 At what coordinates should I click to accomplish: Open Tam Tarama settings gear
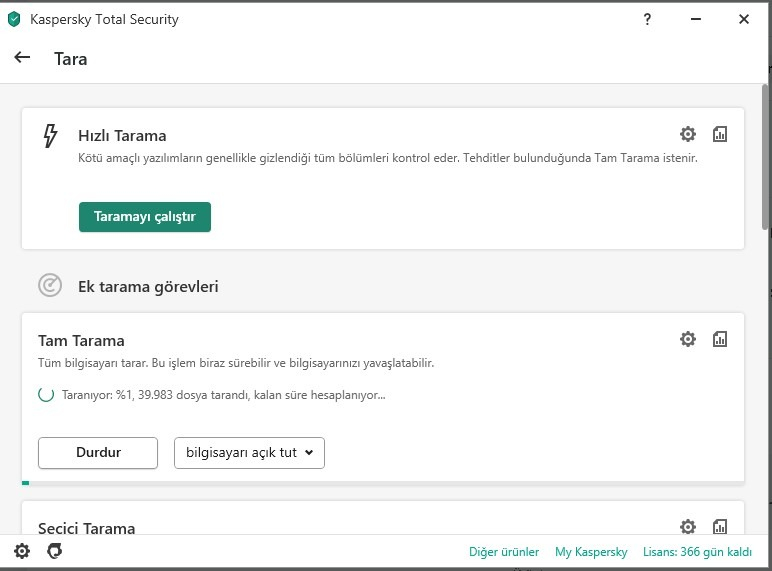coord(687,339)
